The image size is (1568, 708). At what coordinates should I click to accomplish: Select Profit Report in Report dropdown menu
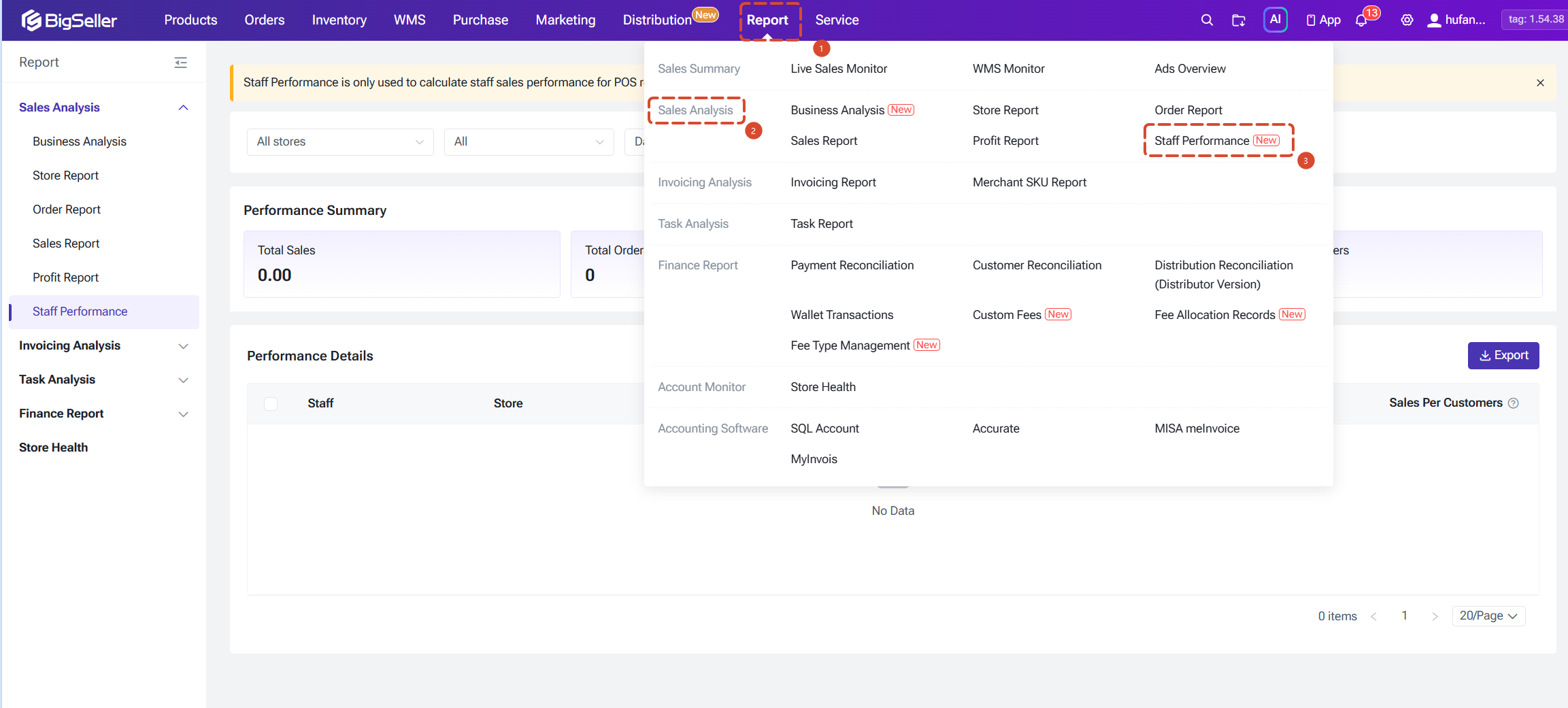pos(1005,141)
